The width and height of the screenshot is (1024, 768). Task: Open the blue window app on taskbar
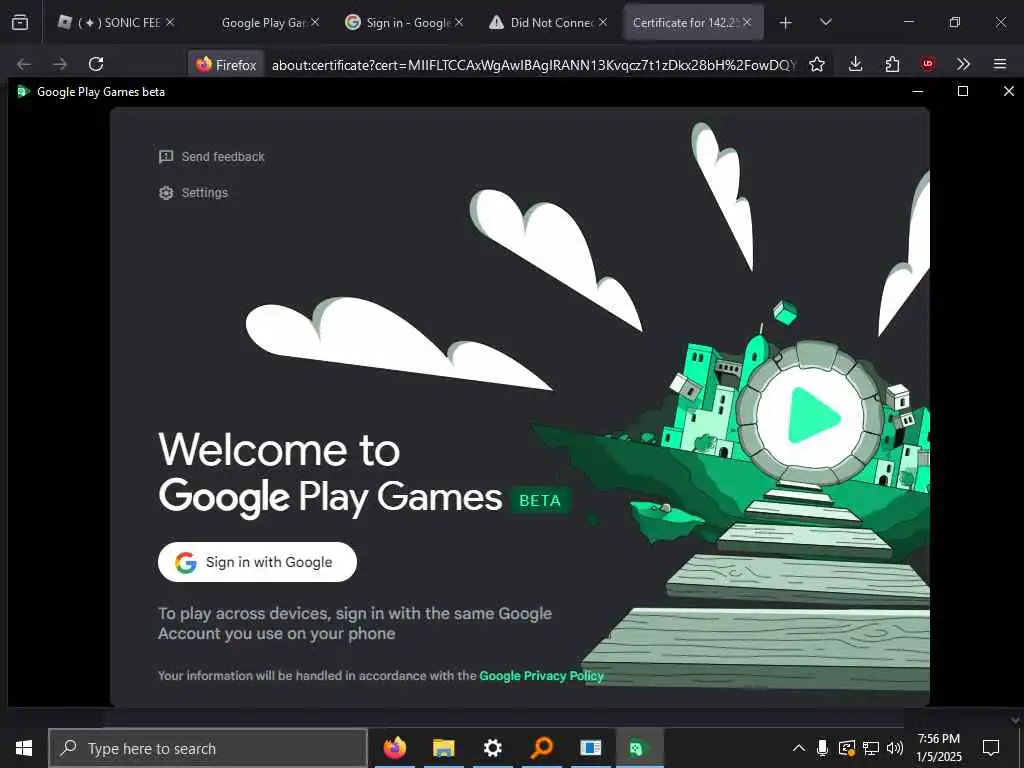point(590,748)
